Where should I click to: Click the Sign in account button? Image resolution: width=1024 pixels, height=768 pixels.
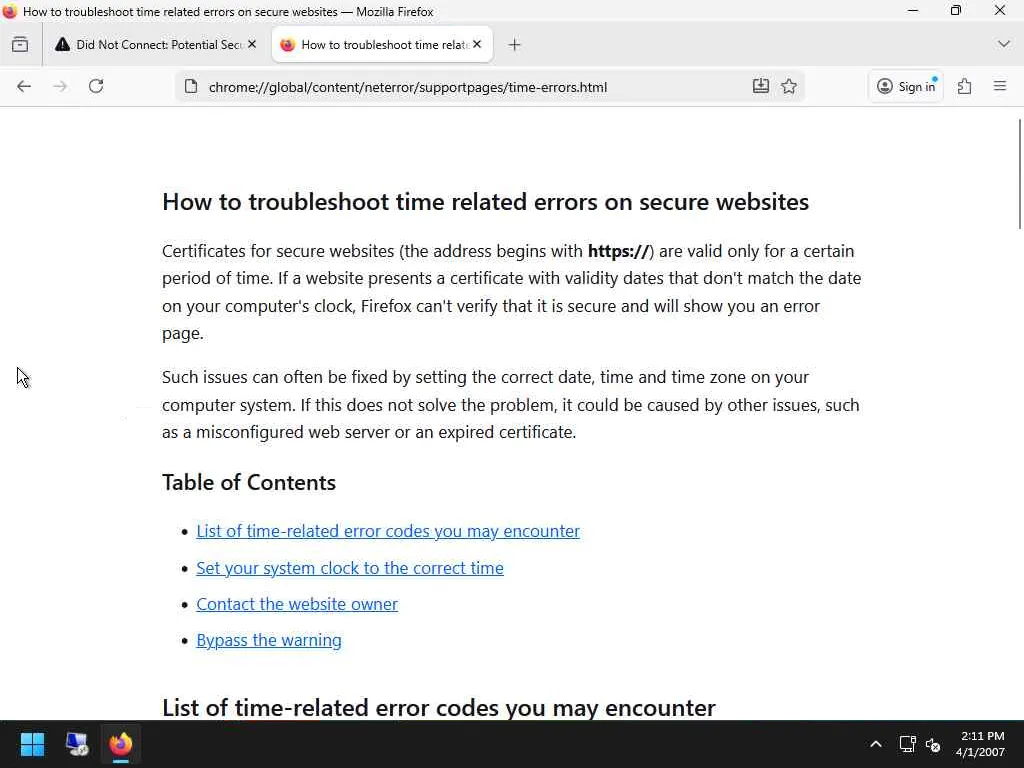(906, 86)
